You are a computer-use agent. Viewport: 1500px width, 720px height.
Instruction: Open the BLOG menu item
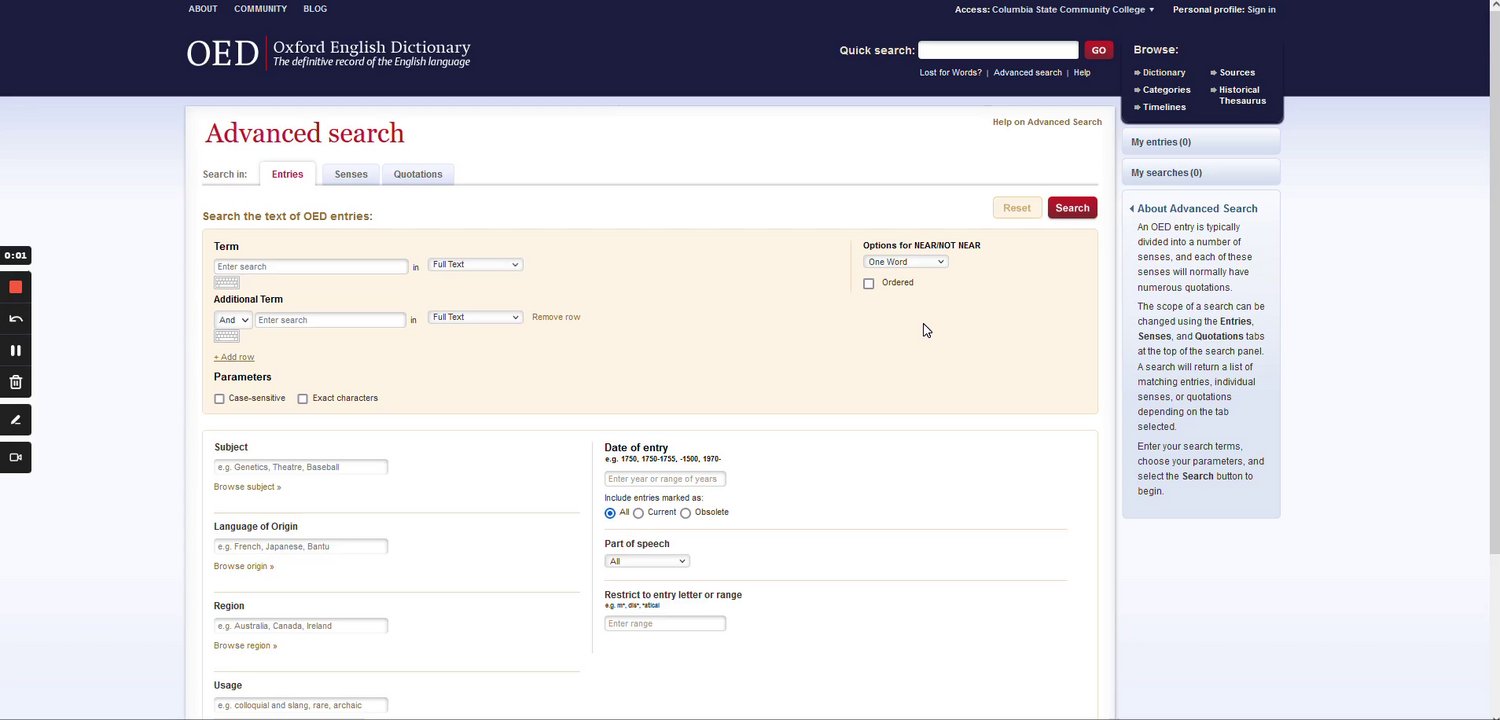point(315,9)
